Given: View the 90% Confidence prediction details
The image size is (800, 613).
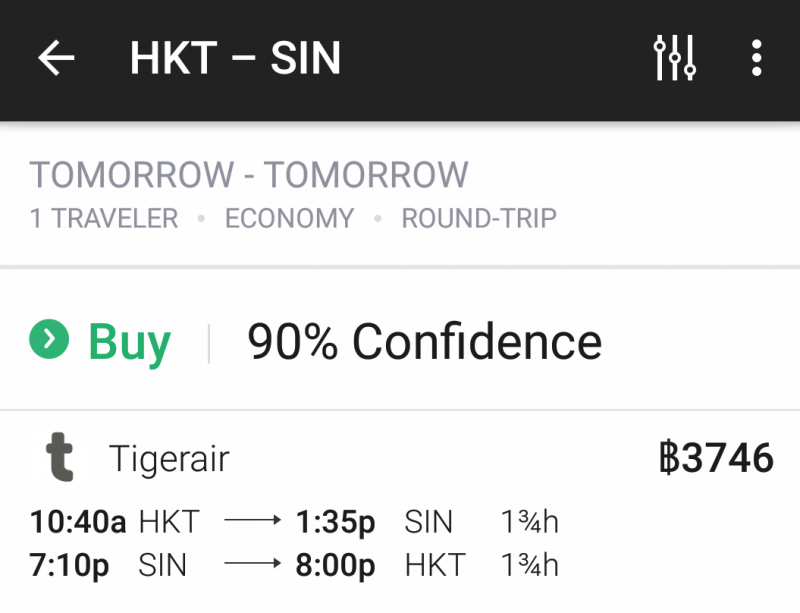Looking at the screenshot, I should (x=424, y=341).
